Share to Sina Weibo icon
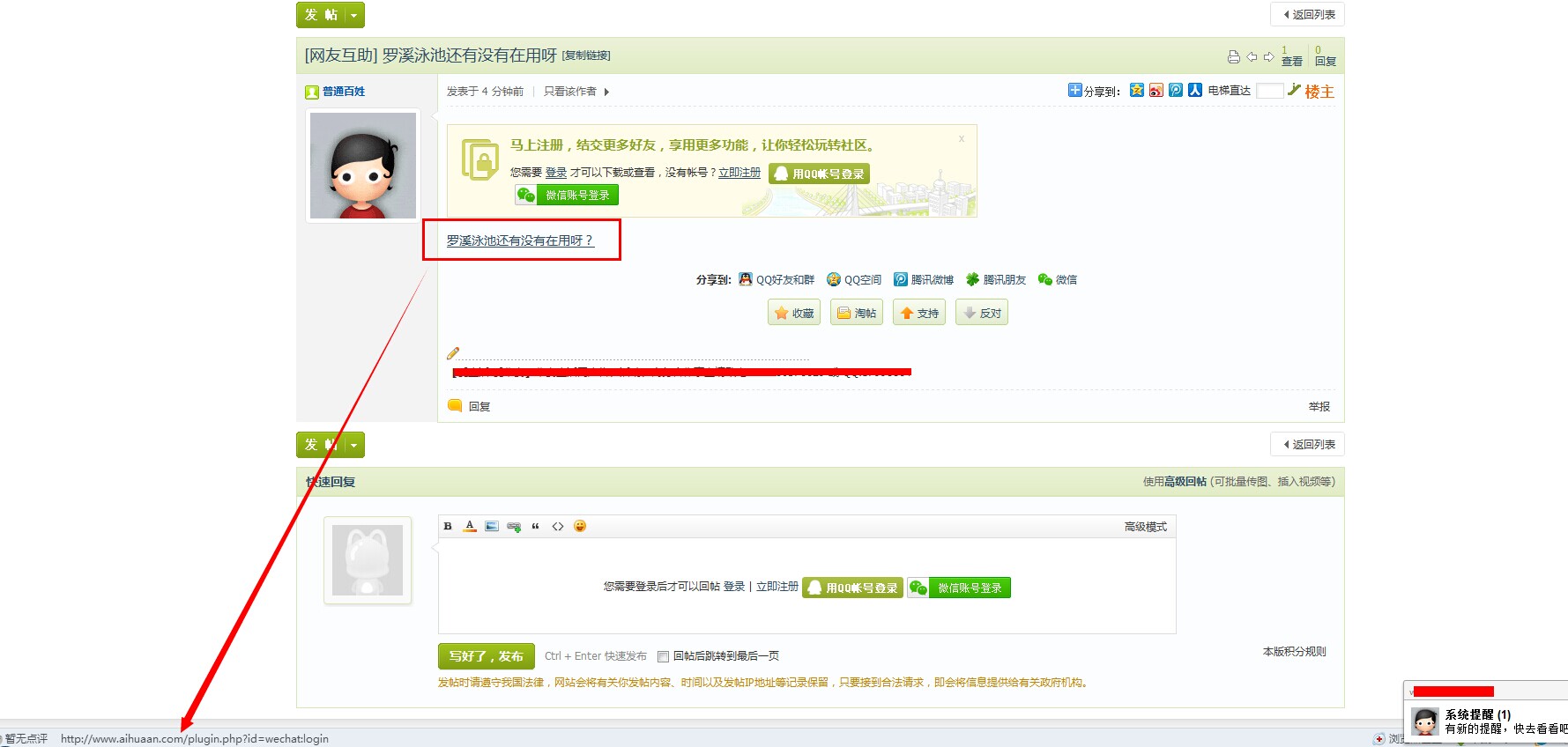 coord(1156,90)
